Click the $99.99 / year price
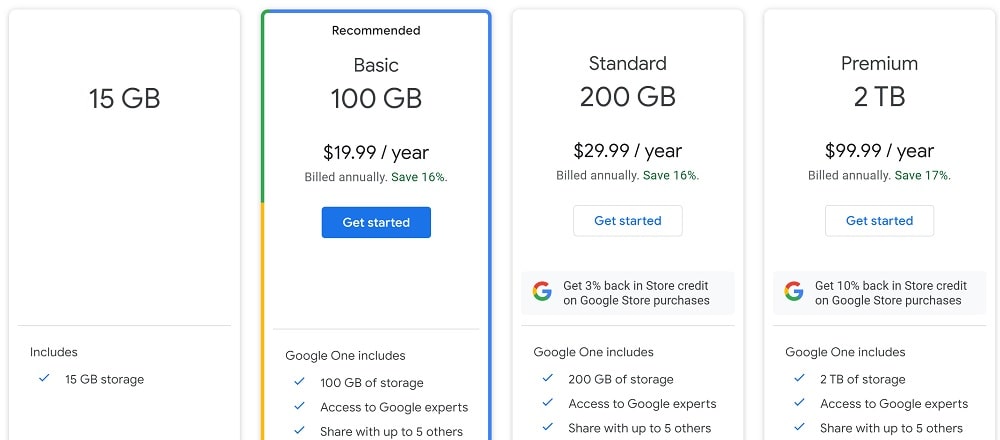1000x440 pixels. (x=879, y=151)
